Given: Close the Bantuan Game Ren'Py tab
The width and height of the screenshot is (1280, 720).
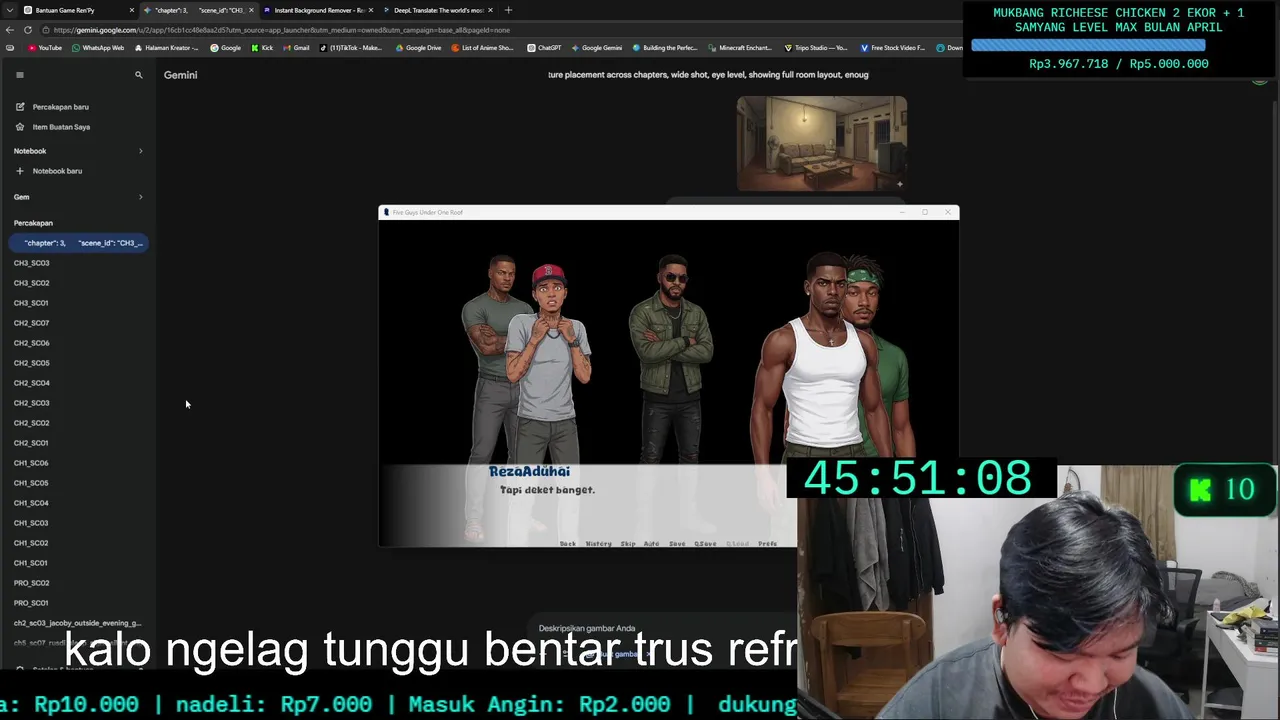Looking at the screenshot, I should click(x=131, y=10).
